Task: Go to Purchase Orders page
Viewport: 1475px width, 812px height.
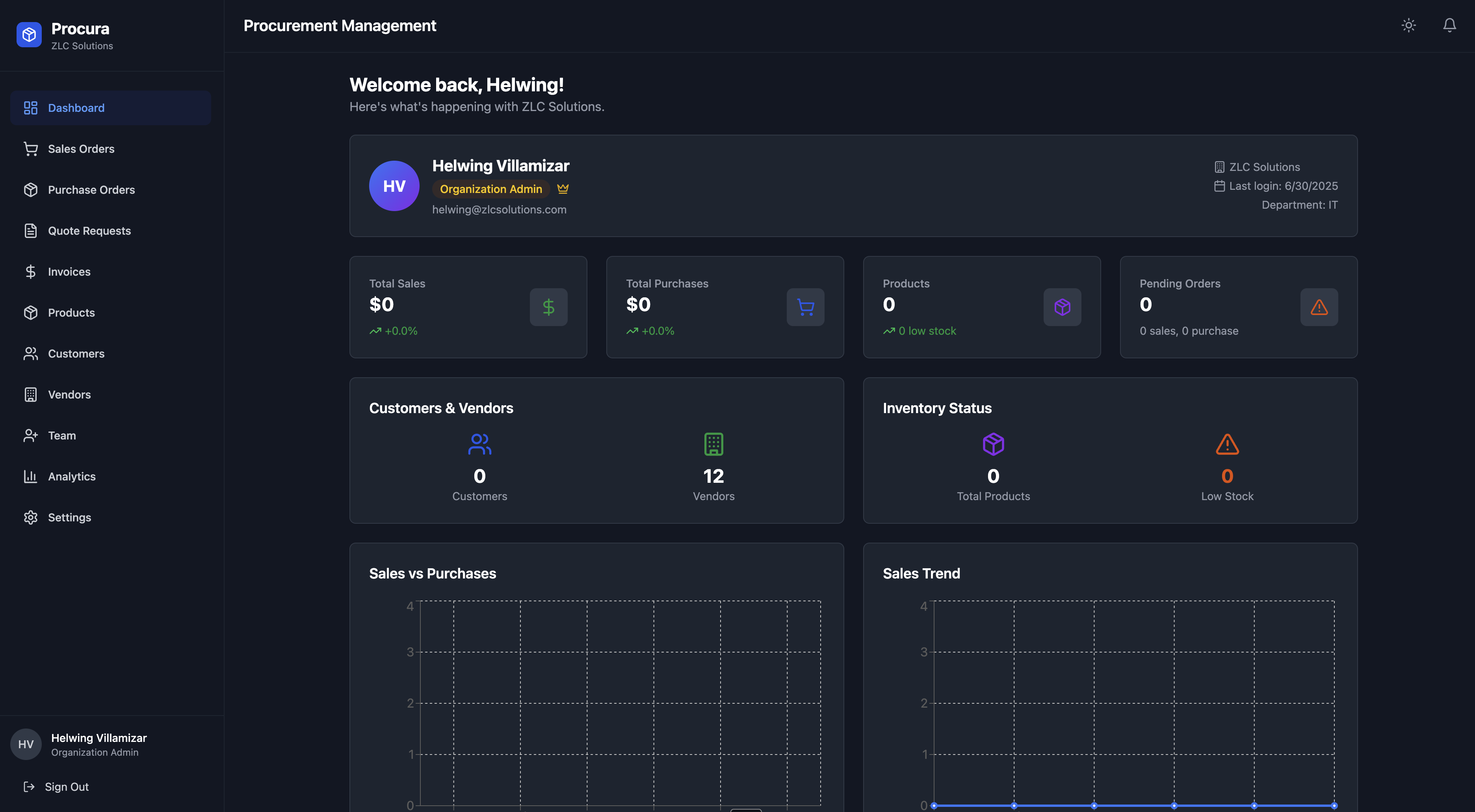Action: [91, 190]
